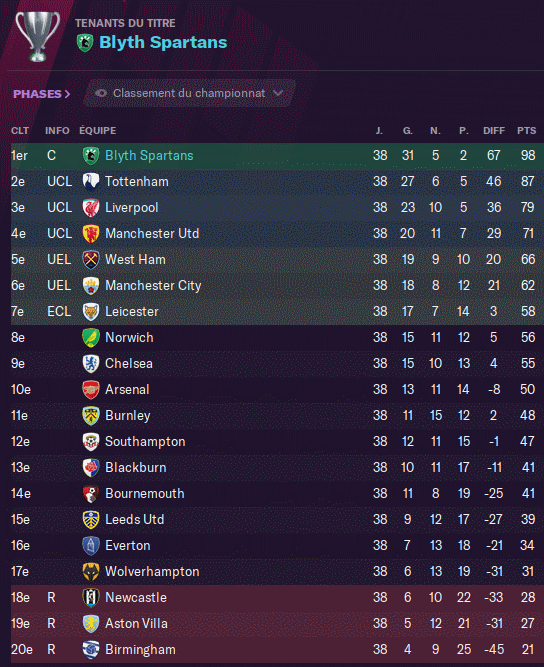Click the Tottenham club crest
Screen dimensions: 544x667
click(x=91, y=182)
